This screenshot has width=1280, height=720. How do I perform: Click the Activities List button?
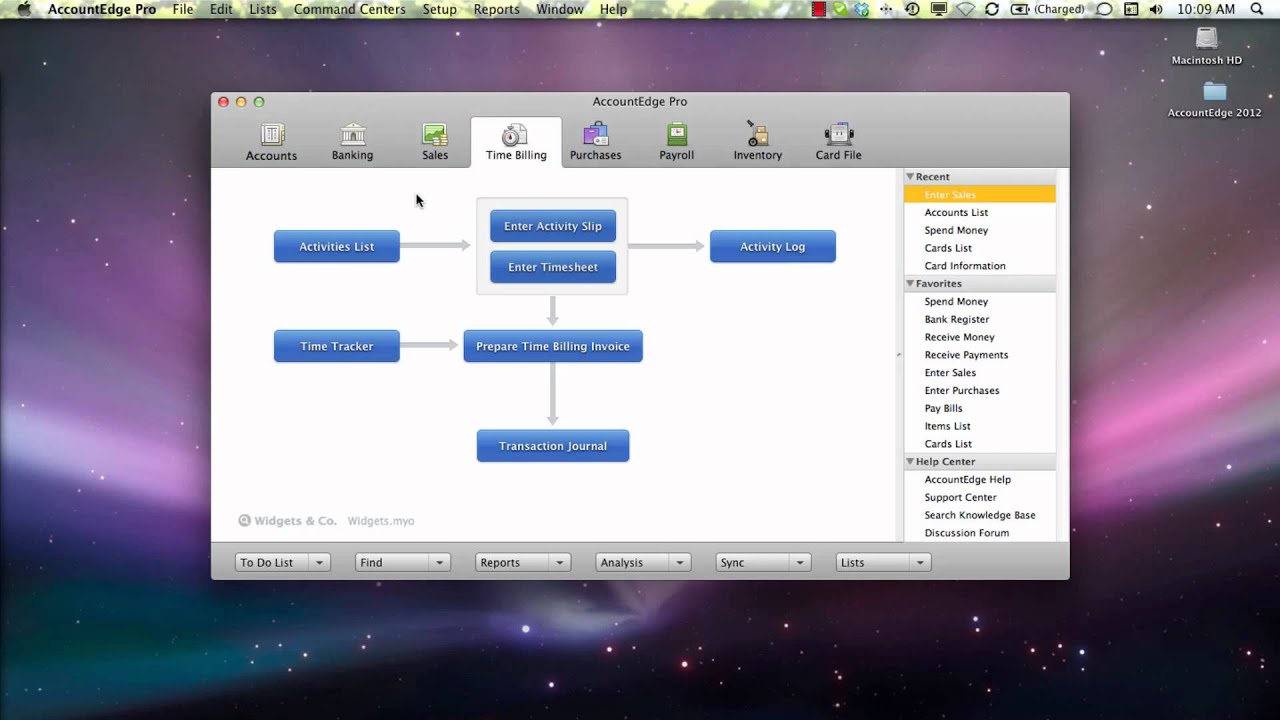(x=337, y=247)
